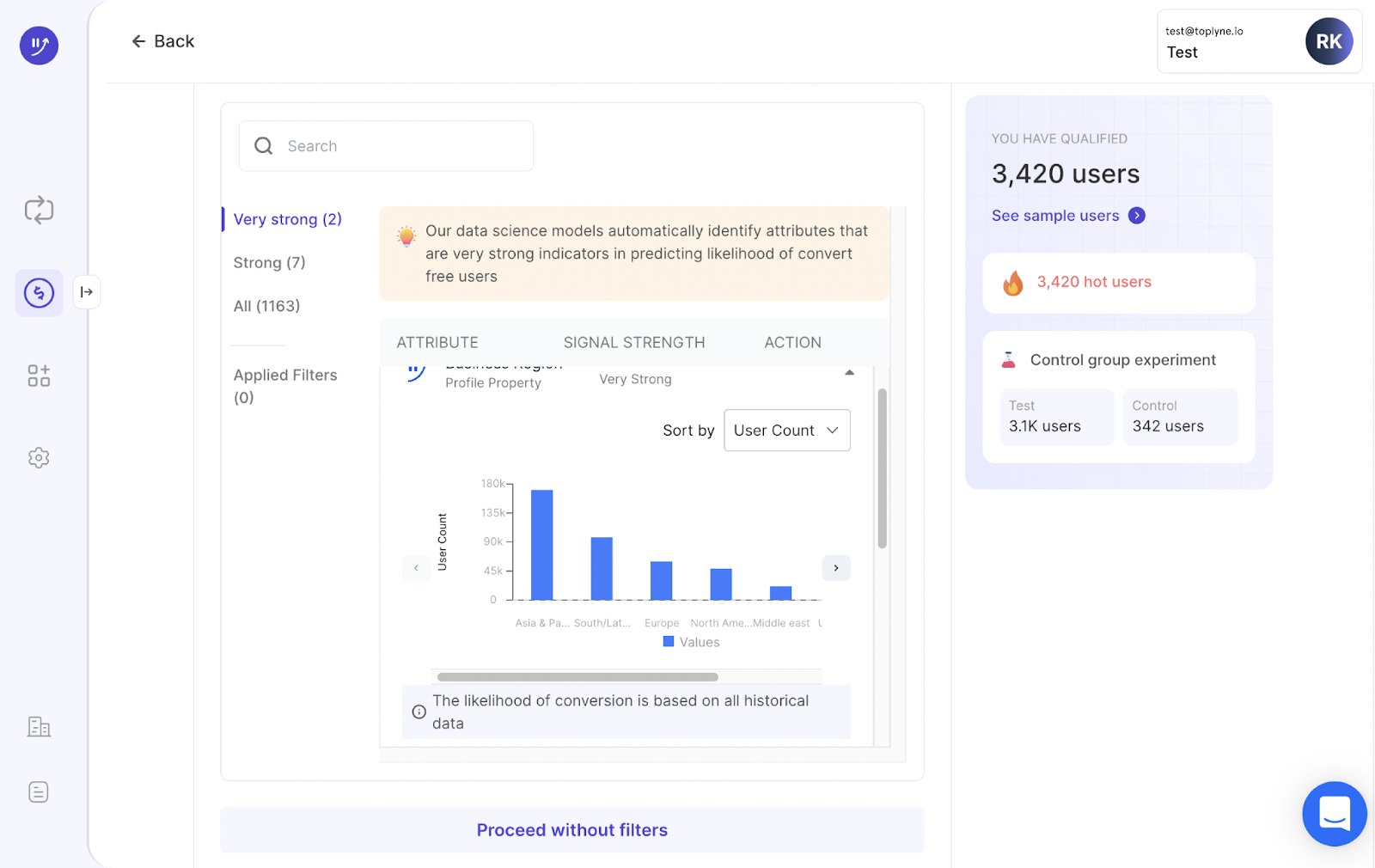Viewport: 1375px width, 868px height.
Task: Open the sync loop icon in sidebar
Action: (39, 210)
